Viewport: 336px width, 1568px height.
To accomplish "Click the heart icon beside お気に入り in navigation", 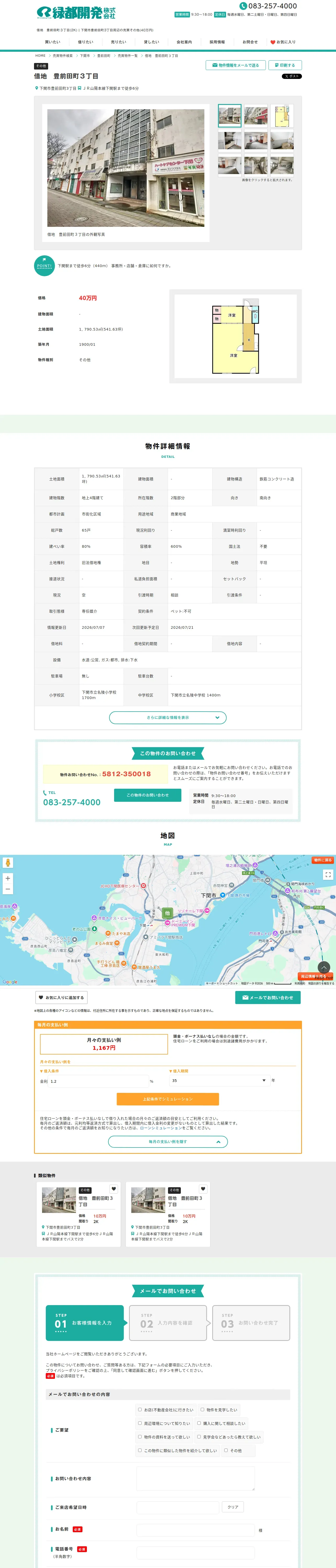I will tap(273, 43).
